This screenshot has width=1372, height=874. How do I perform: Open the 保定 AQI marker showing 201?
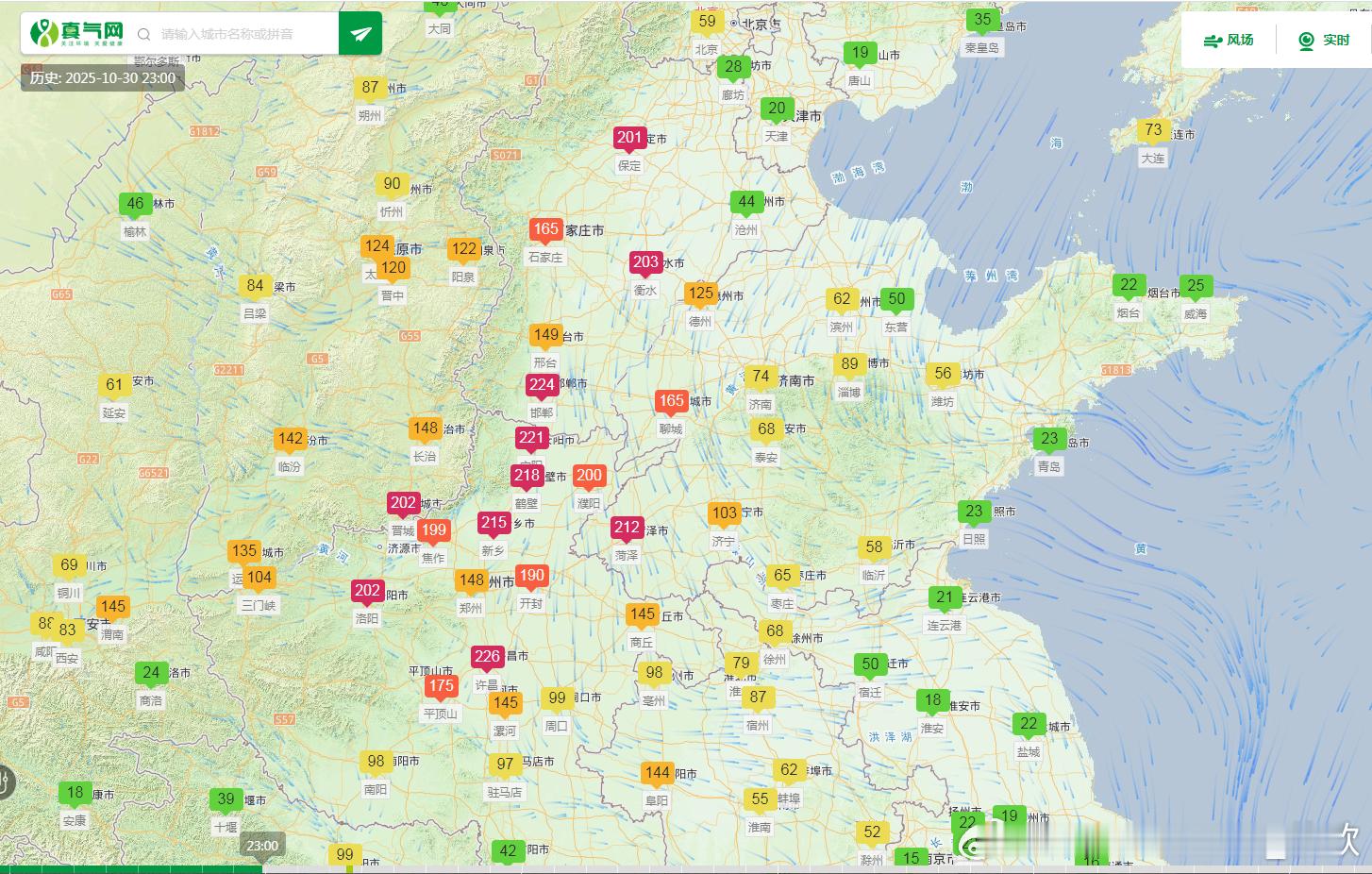(x=629, y=139)
